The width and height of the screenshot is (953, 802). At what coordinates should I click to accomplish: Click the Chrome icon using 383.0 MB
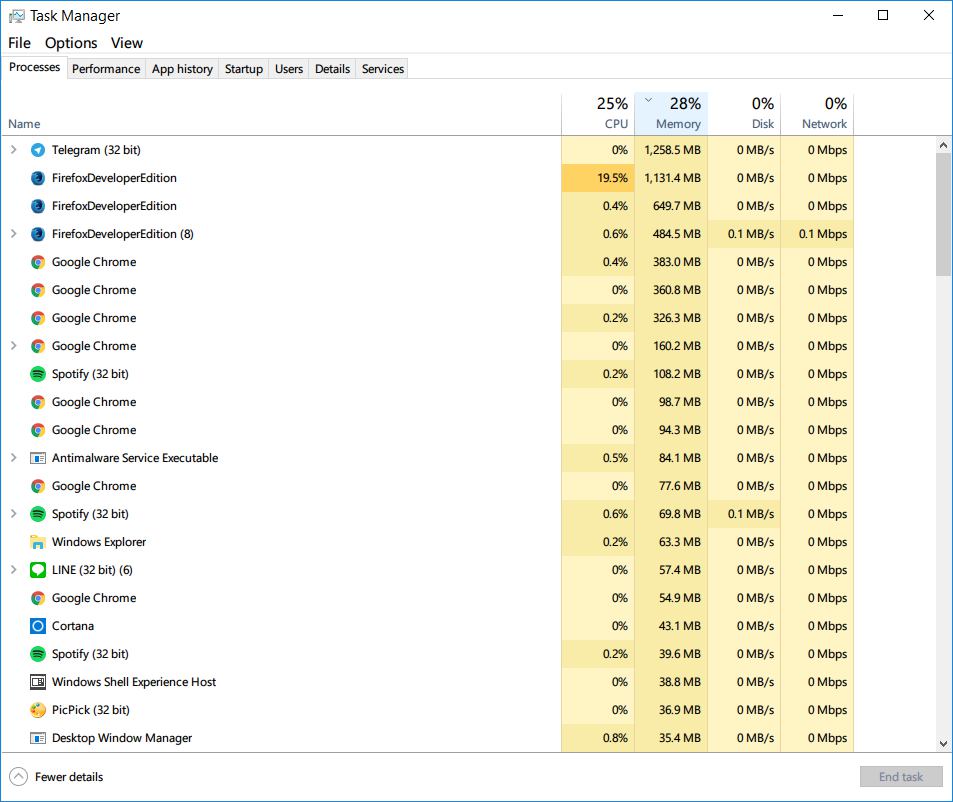38,262
